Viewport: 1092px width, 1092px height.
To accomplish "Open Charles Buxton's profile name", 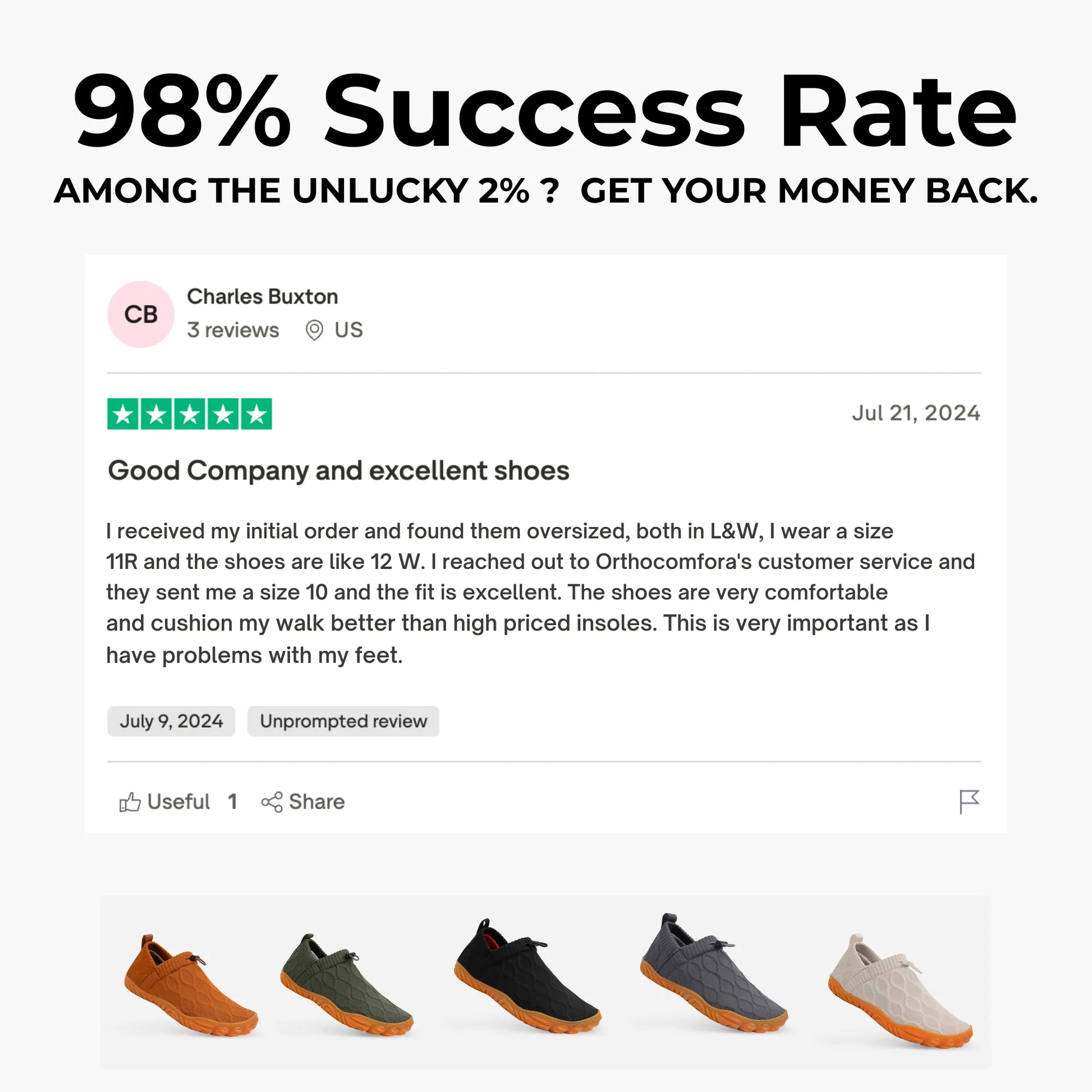I will click(262, 297).
